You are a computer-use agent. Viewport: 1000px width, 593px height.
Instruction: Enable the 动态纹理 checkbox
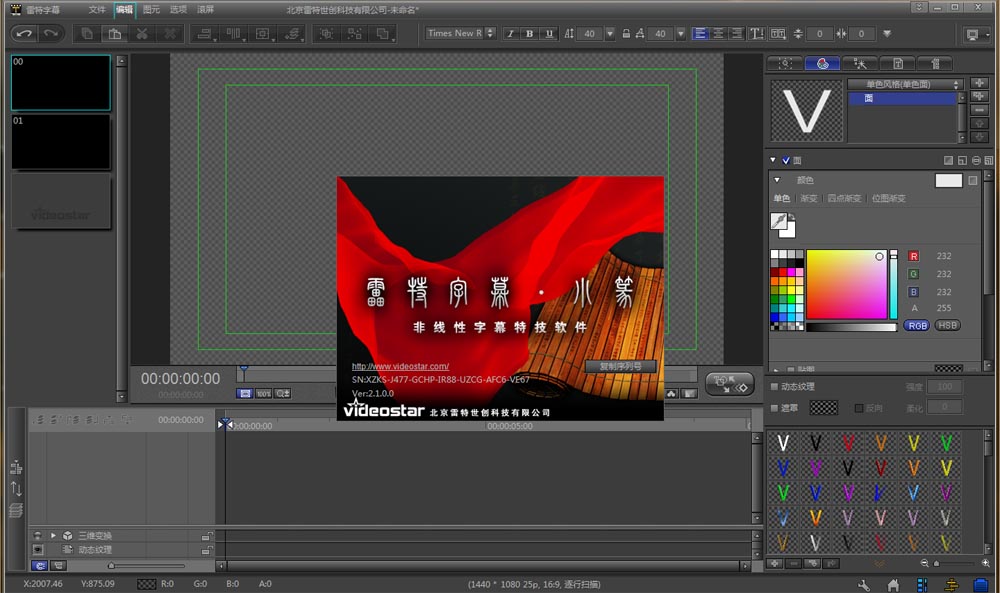tap(775, 386)
